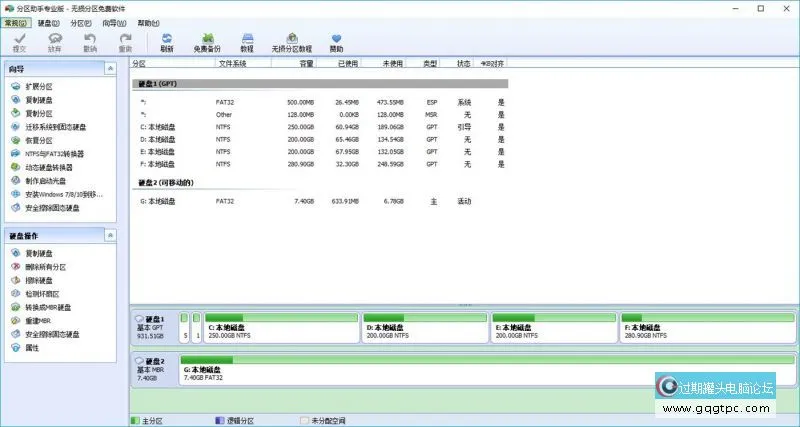Click the 教程 (Tutorial) toolbar icon
This screenshot has height=427, width=800.
(x=247, y=42)
